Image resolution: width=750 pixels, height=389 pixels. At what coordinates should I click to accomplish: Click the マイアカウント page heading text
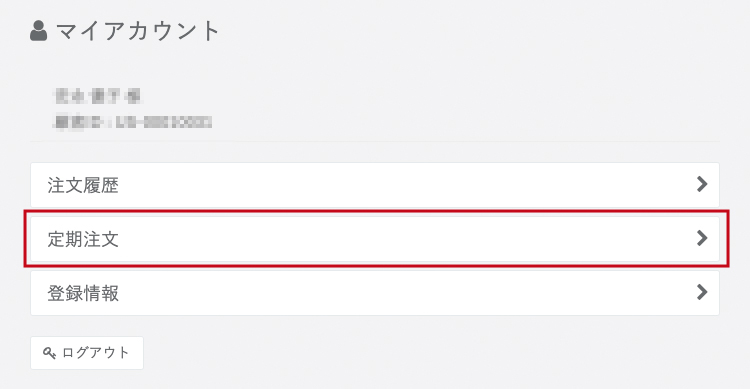[138, 31]
